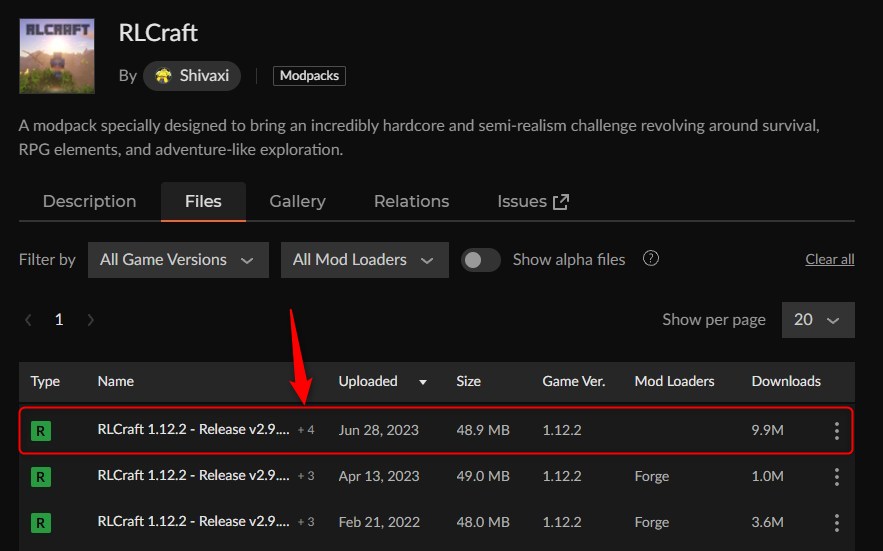883x551 pixels.
Task: Click the Game Ver. column header
Action: tap(574, 381)
